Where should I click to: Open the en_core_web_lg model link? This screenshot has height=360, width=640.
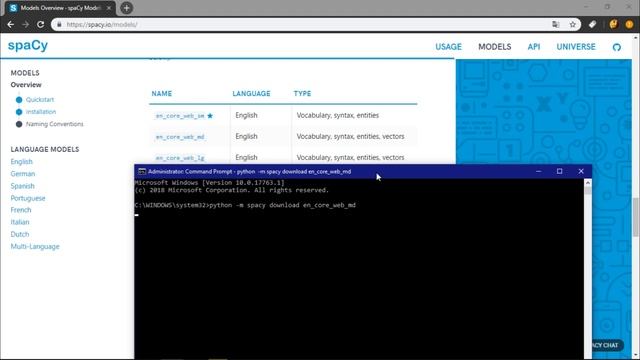180,158
